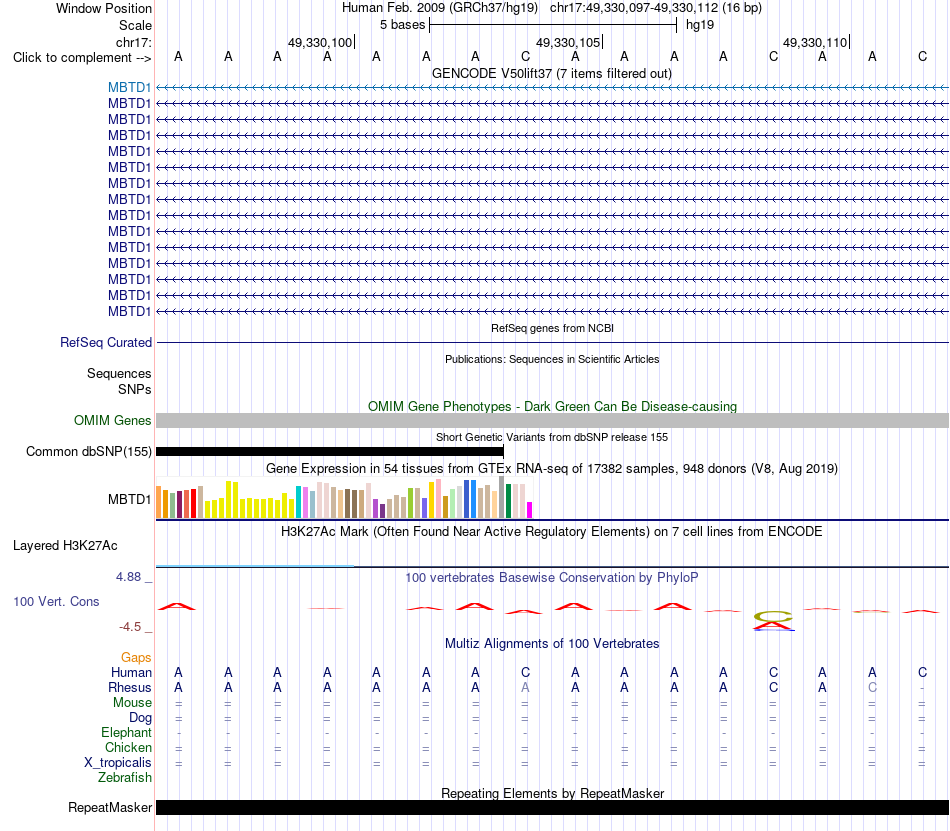Screen dimensions: 950x831
Task: Click the 49,330,105 ruler position
Action: 568,42
